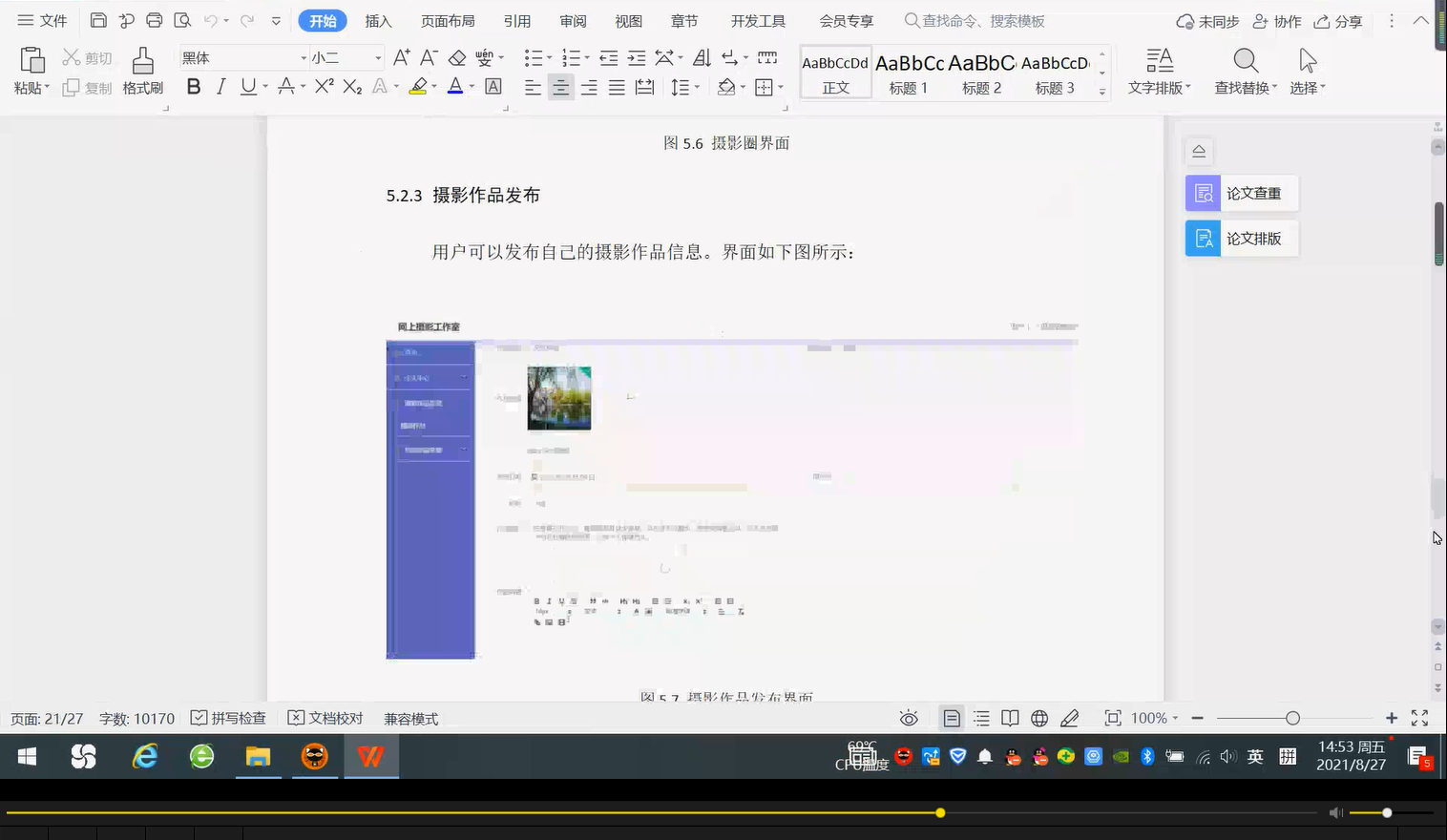Image resolution: width=1447 pixels, height=840 pixels.
Task: Toggle bold formatting
Action: pos(194,87)
